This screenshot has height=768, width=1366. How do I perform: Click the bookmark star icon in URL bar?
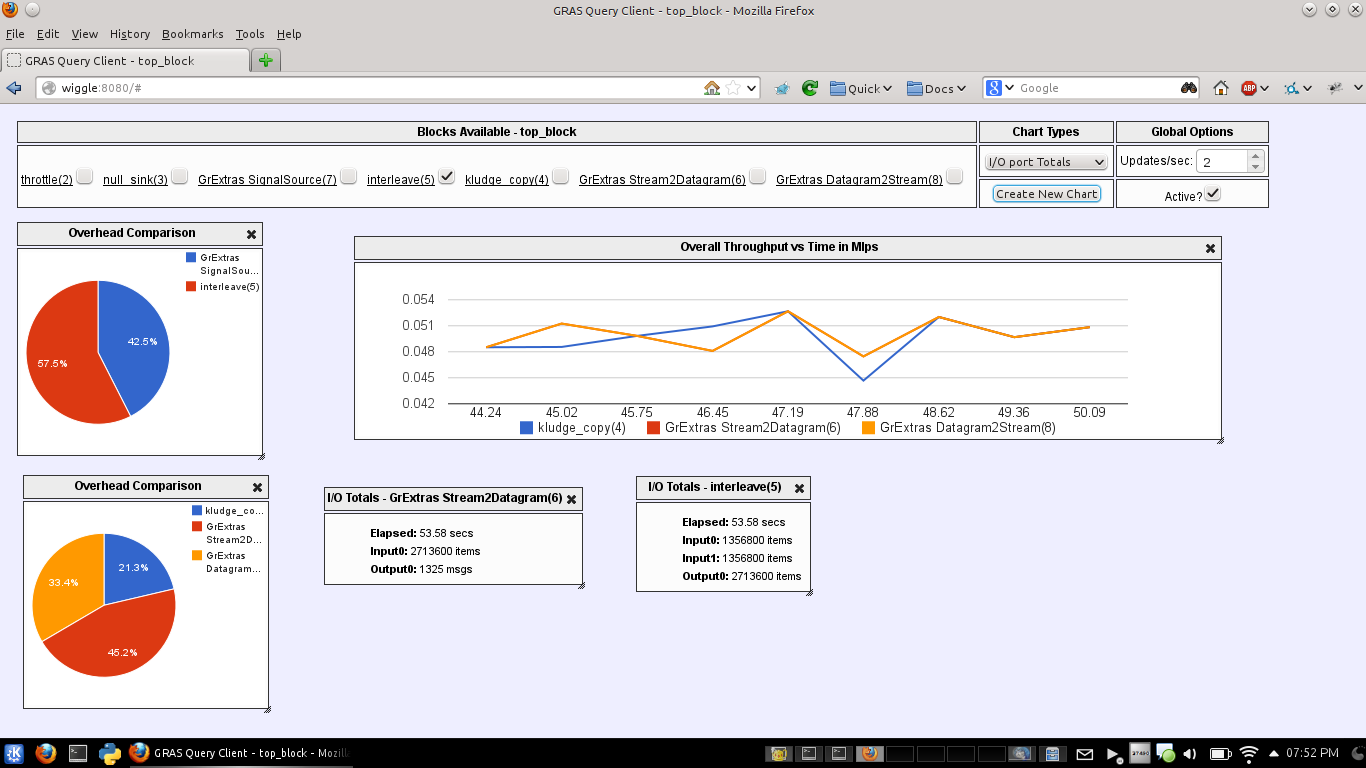[x=733, y=88]
